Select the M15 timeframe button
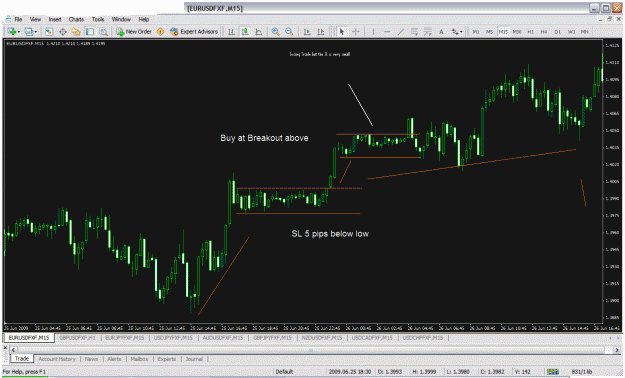The height and width of the screenshot is (378, 625). point(503,32)
